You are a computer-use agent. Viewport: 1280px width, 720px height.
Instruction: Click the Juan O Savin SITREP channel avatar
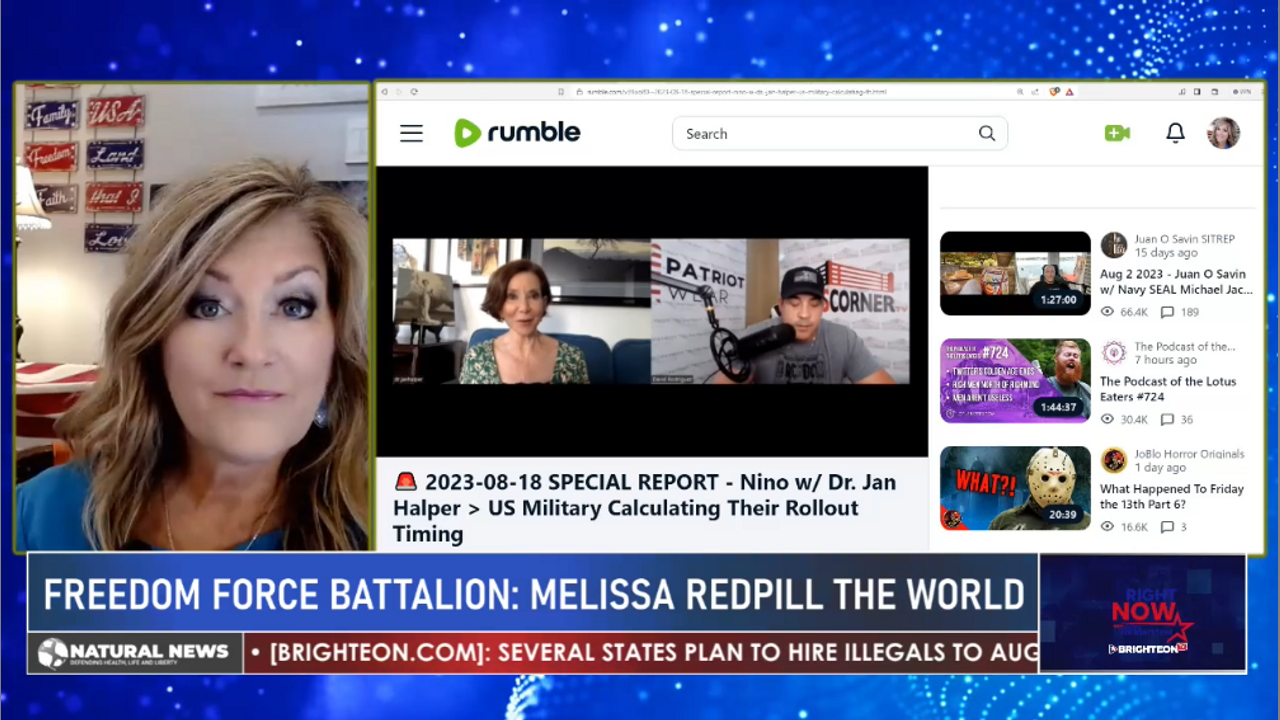click(1113, 245)
